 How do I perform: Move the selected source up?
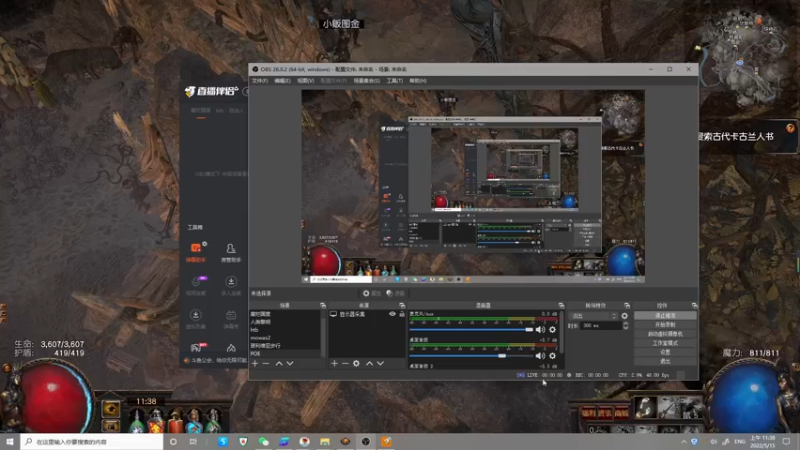coord(369,363)
